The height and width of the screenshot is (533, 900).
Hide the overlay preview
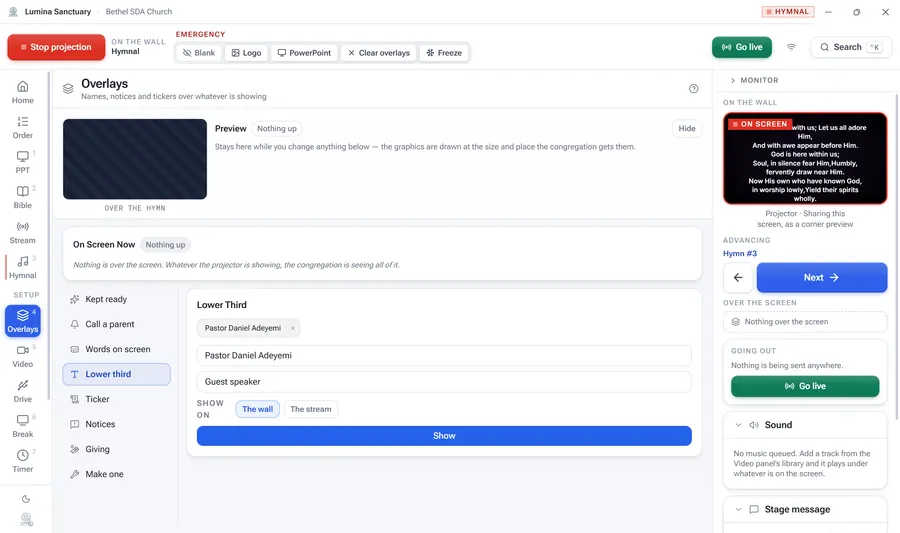pos(686,129)
